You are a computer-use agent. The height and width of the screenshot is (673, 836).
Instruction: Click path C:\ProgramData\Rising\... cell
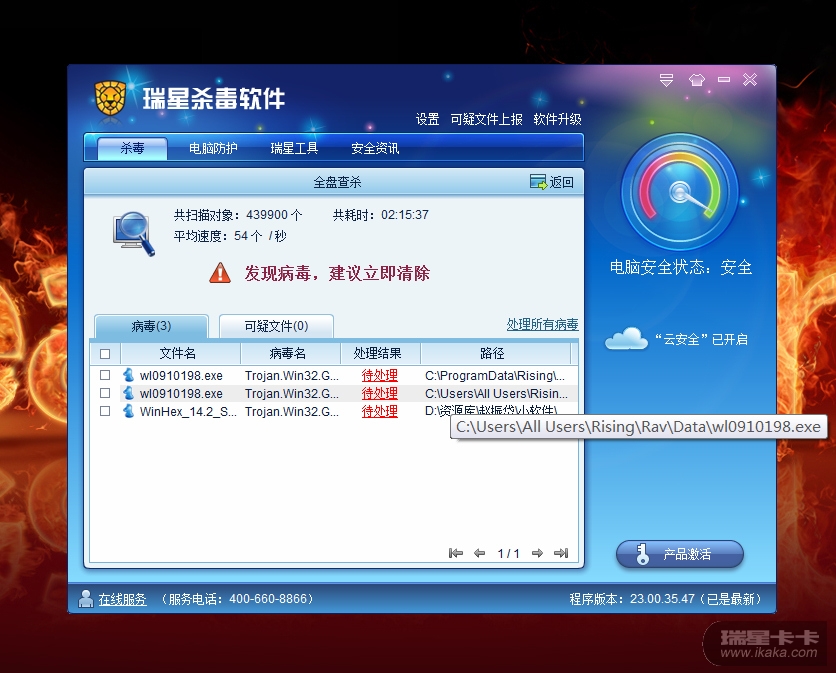point(495,375)
